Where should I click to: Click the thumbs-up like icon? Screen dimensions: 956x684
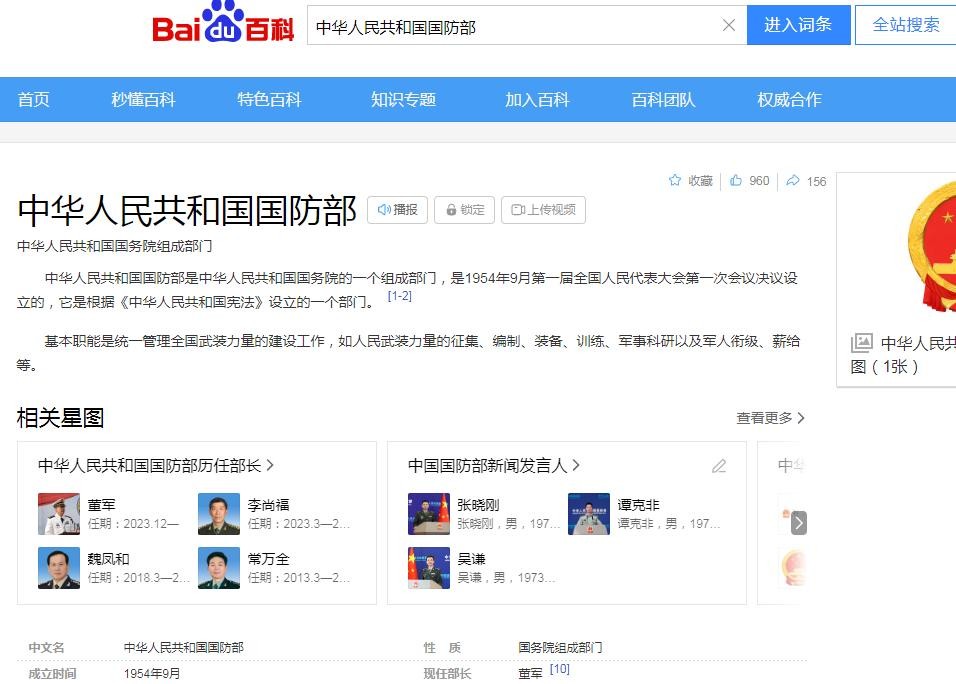coord(736,181)
